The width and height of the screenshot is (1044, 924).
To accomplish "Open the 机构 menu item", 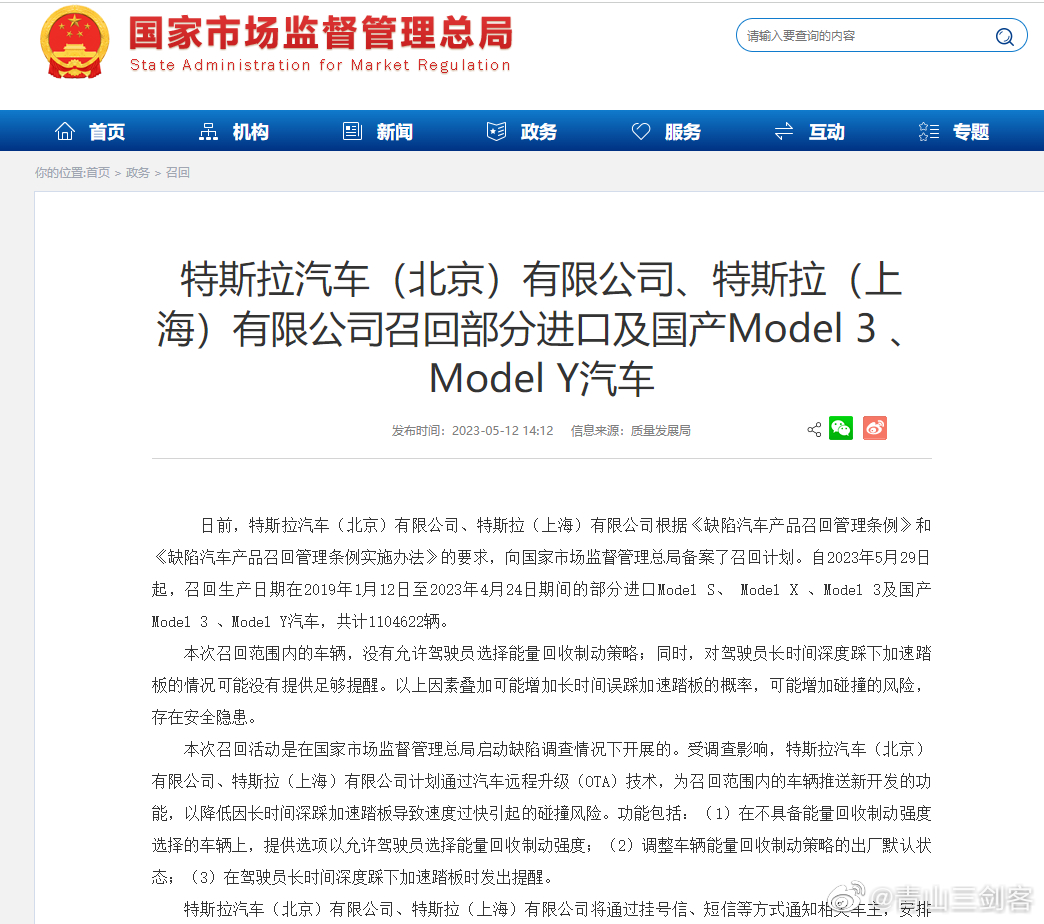I will 251,132.
